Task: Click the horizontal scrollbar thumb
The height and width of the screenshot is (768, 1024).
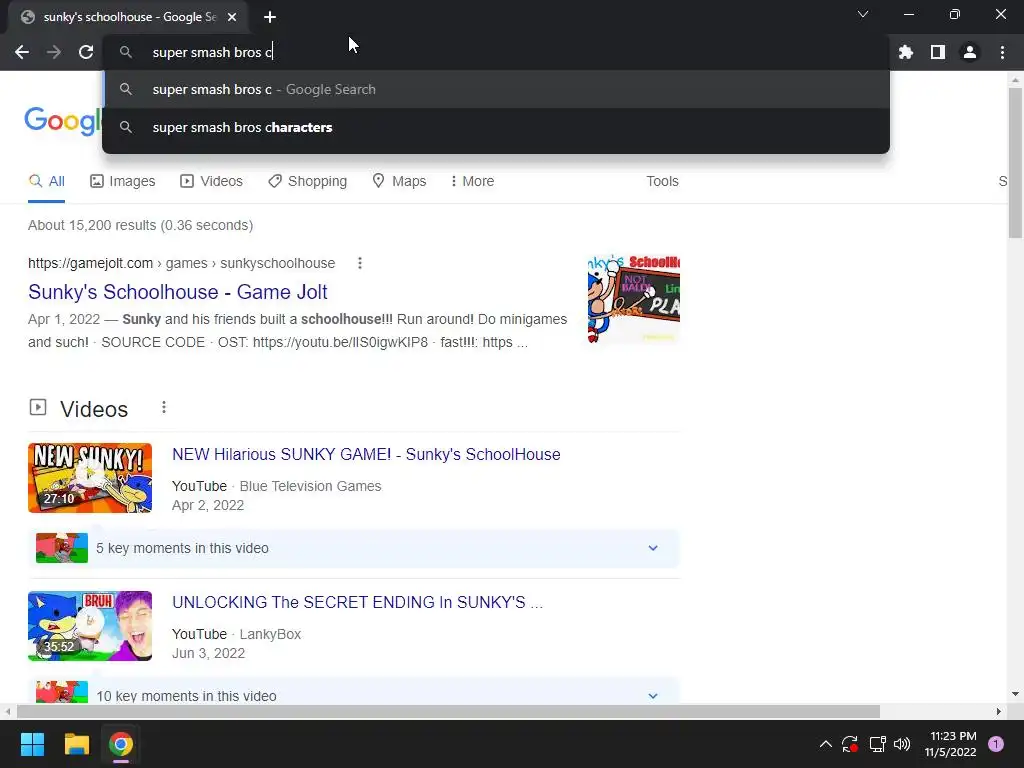Action: pyautogui.click(x=448, y=711)
